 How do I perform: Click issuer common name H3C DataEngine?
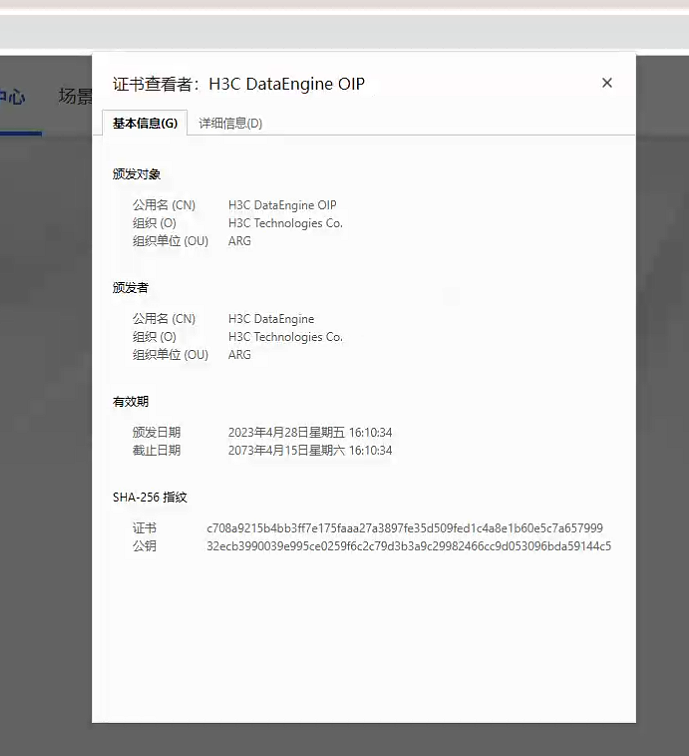(271, 319)
